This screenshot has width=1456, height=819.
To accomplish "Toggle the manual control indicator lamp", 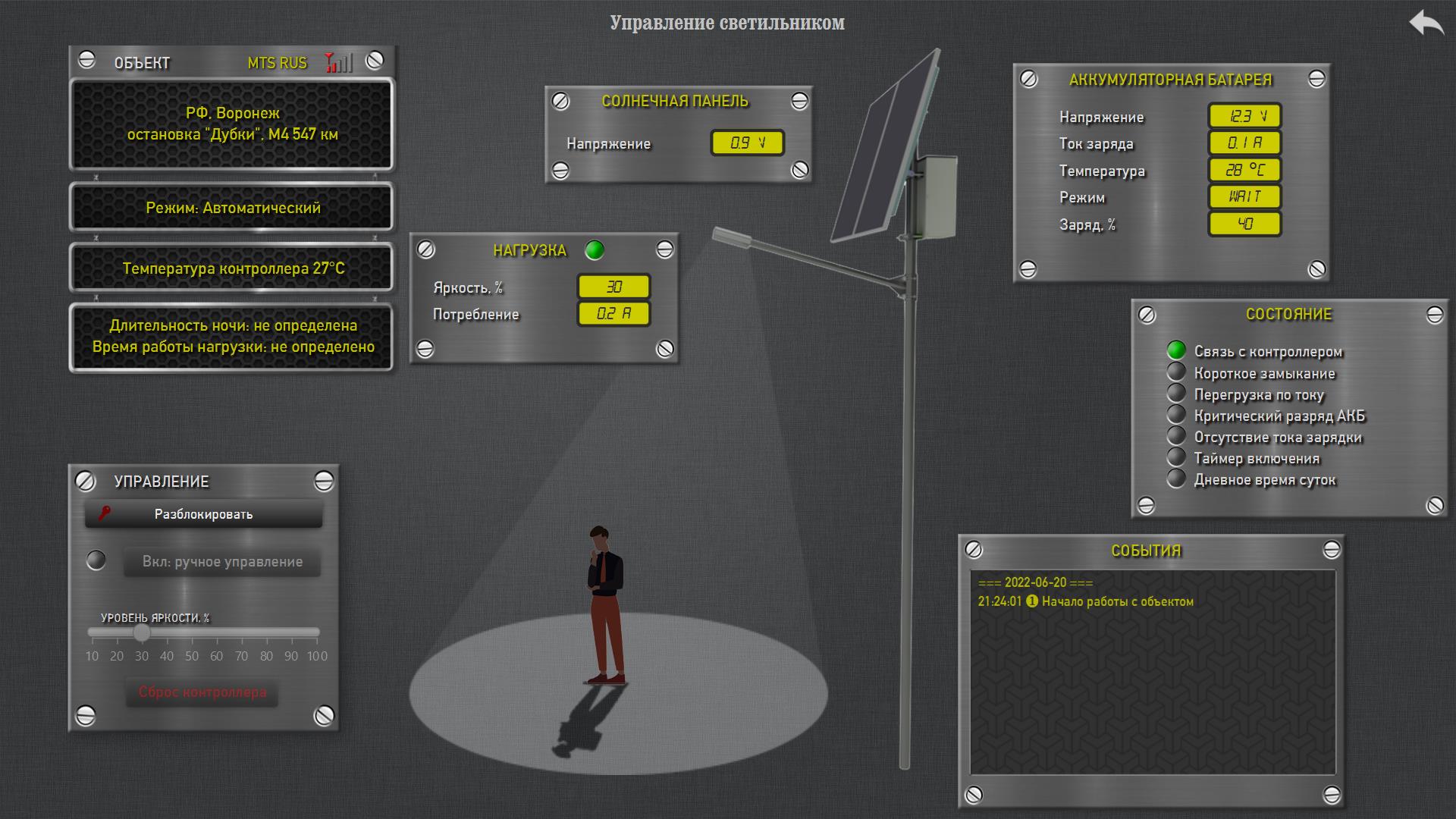I will click(x=96, y=560).
